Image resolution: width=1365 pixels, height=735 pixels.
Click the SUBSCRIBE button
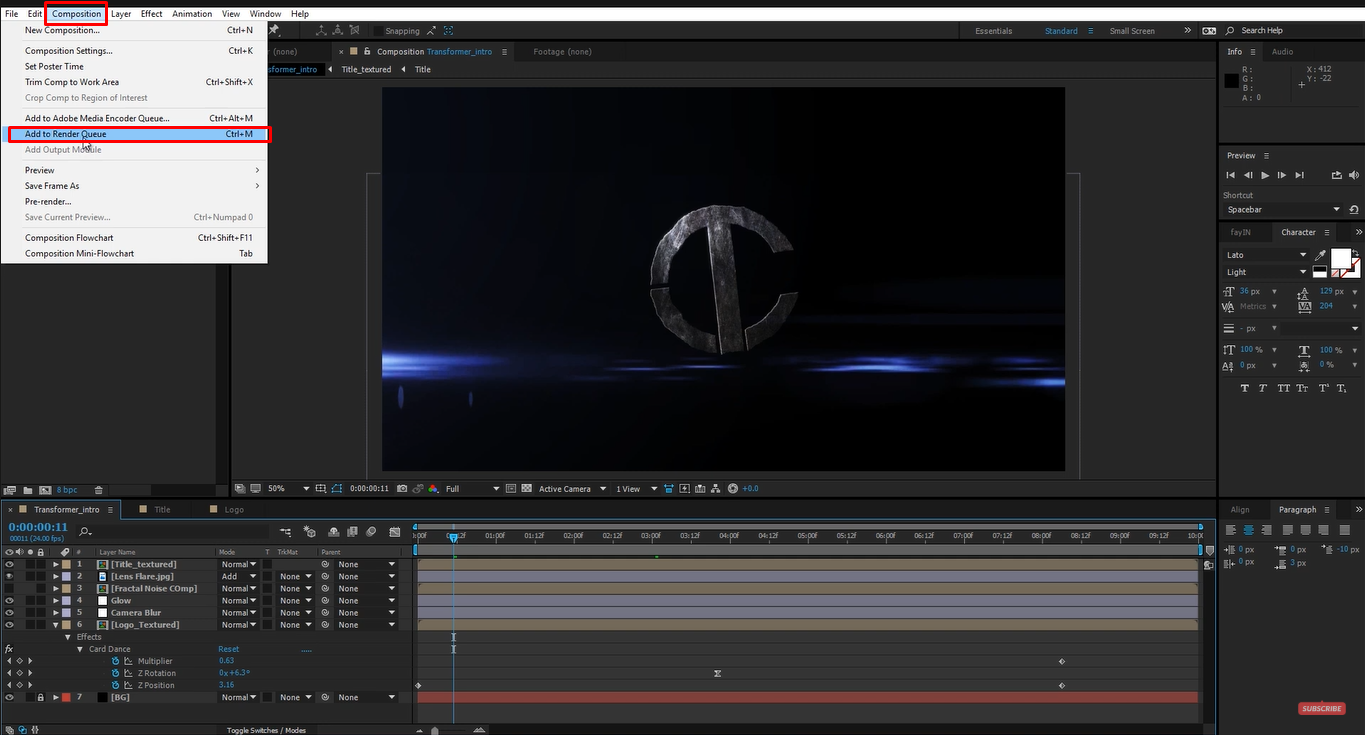point(1321,708)
